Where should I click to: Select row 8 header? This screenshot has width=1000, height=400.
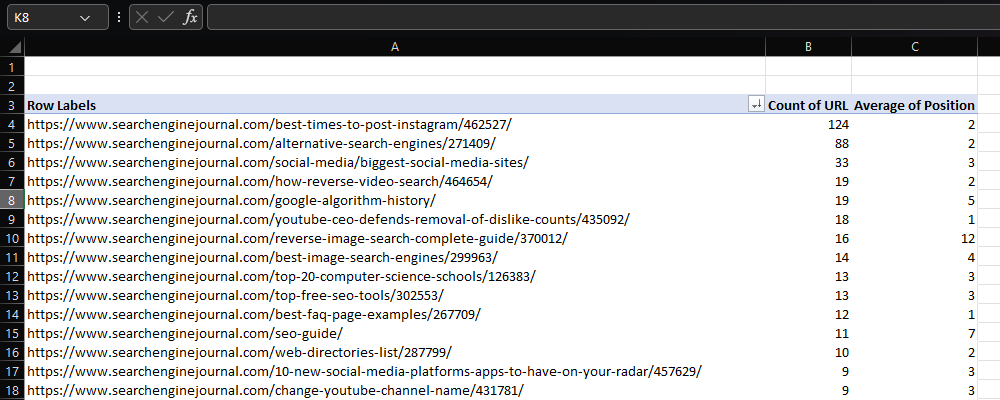pyautogui.click(x=12, y=200)
